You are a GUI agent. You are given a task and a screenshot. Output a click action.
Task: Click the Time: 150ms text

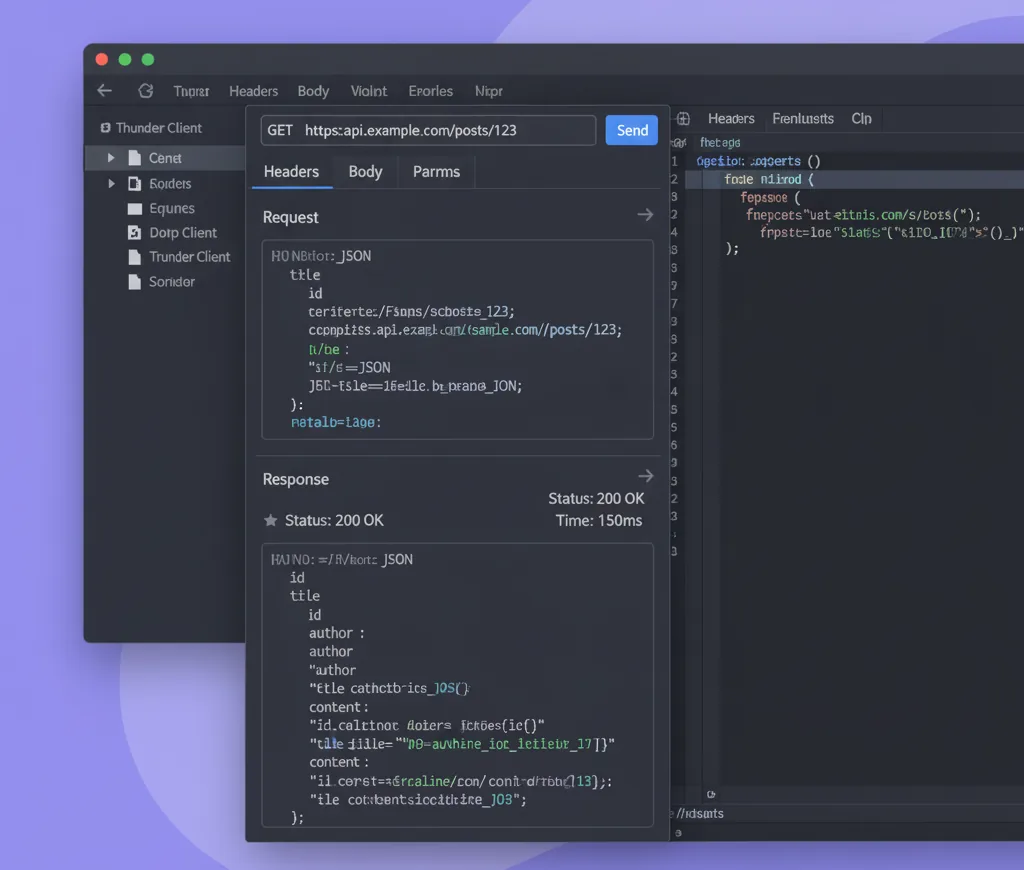[x=599, y=521]
